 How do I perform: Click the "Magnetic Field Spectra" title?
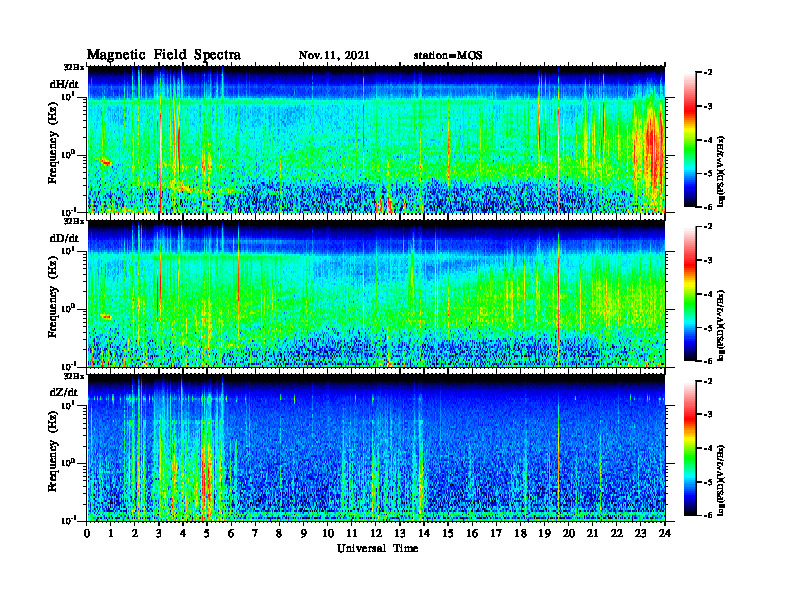(164, 55)
